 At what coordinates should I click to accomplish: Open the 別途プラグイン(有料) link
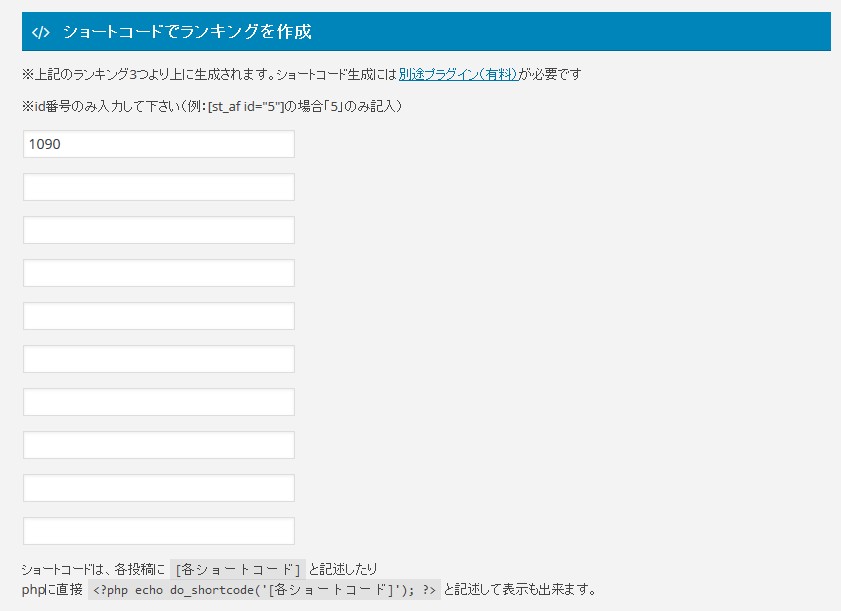coord(458,74)
